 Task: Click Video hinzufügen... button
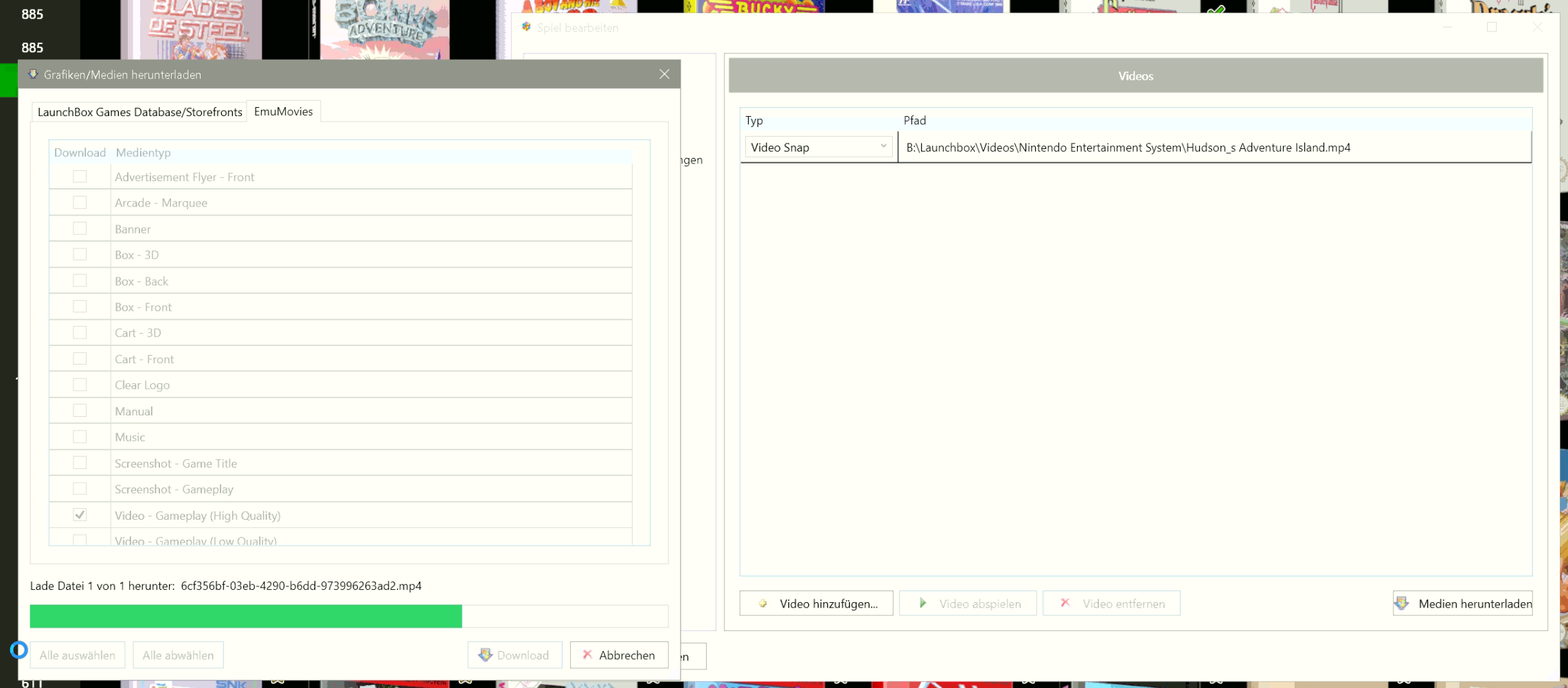816,604
